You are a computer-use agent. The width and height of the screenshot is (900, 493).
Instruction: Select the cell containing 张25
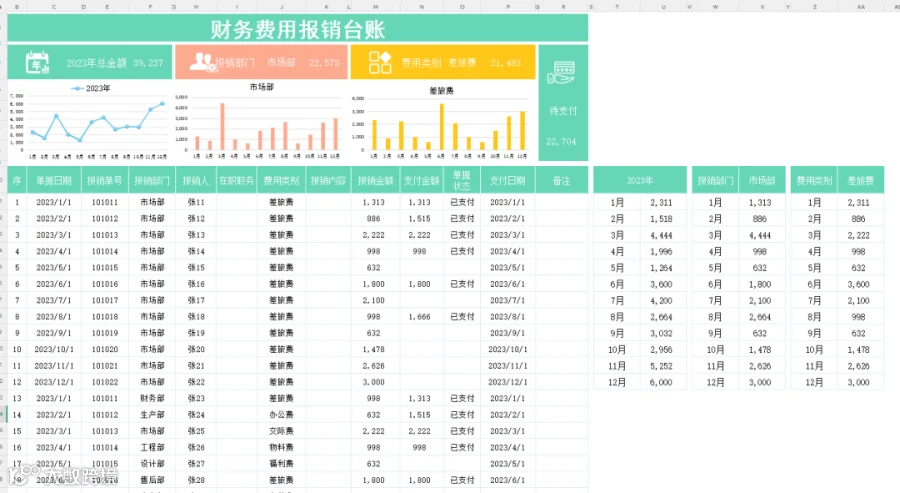coord(196,431)
